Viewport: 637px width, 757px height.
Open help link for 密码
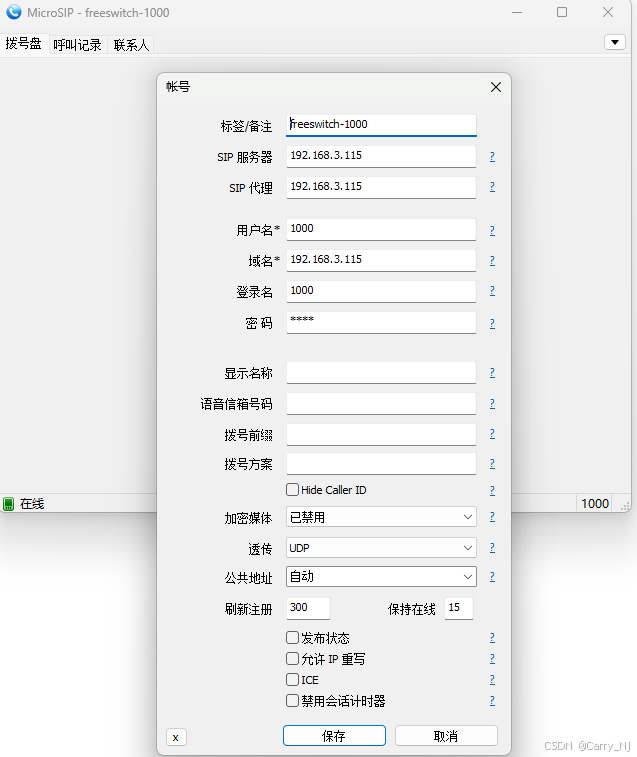point(492,323)
